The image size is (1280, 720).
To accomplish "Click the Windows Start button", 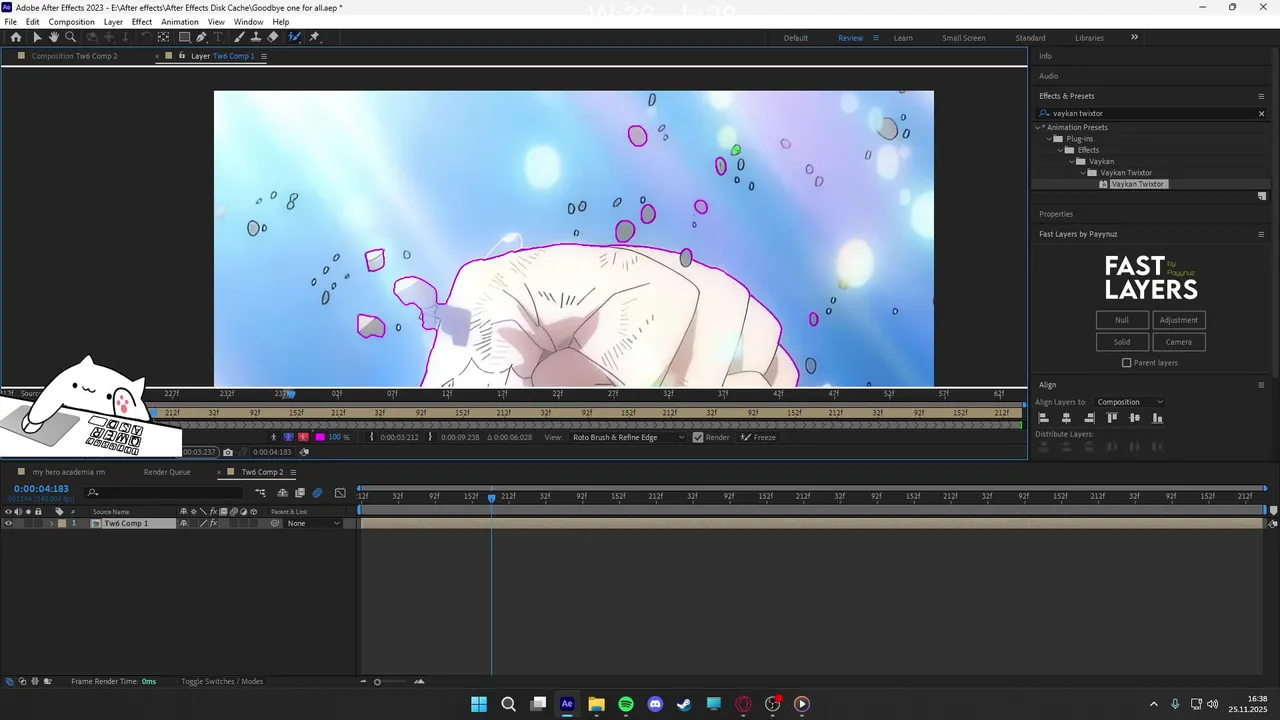I will pyautogui.click(x=479, y=704).
